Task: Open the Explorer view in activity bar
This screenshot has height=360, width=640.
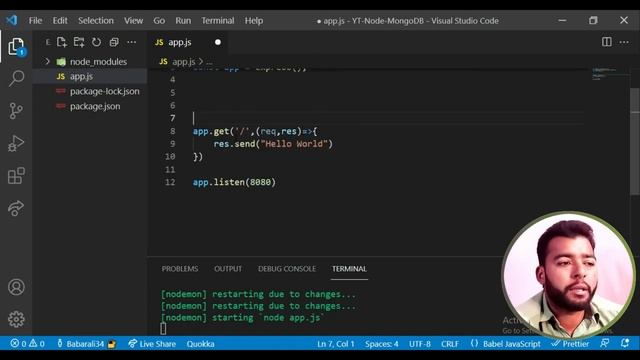Action: (16, 47)
